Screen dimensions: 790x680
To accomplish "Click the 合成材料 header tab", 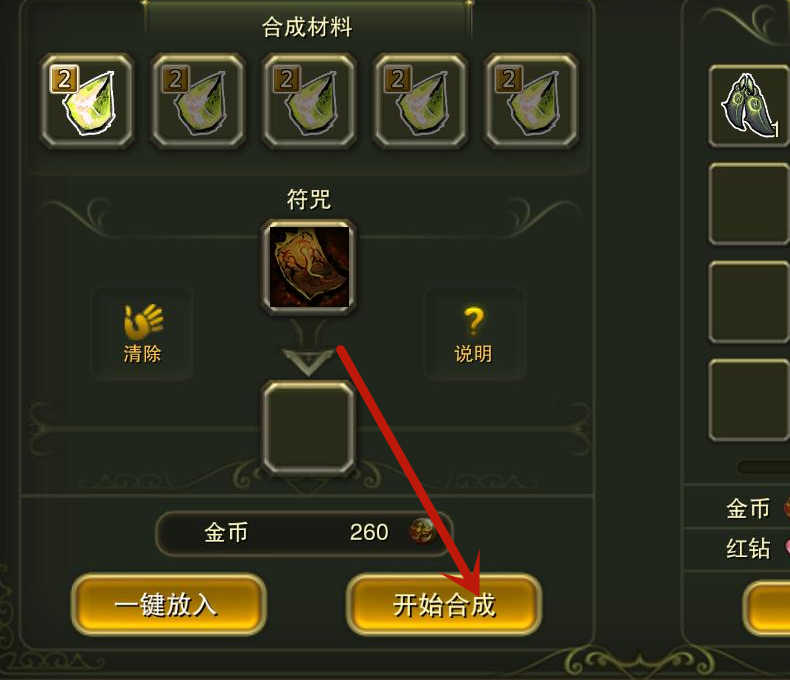I will (307, 26).
